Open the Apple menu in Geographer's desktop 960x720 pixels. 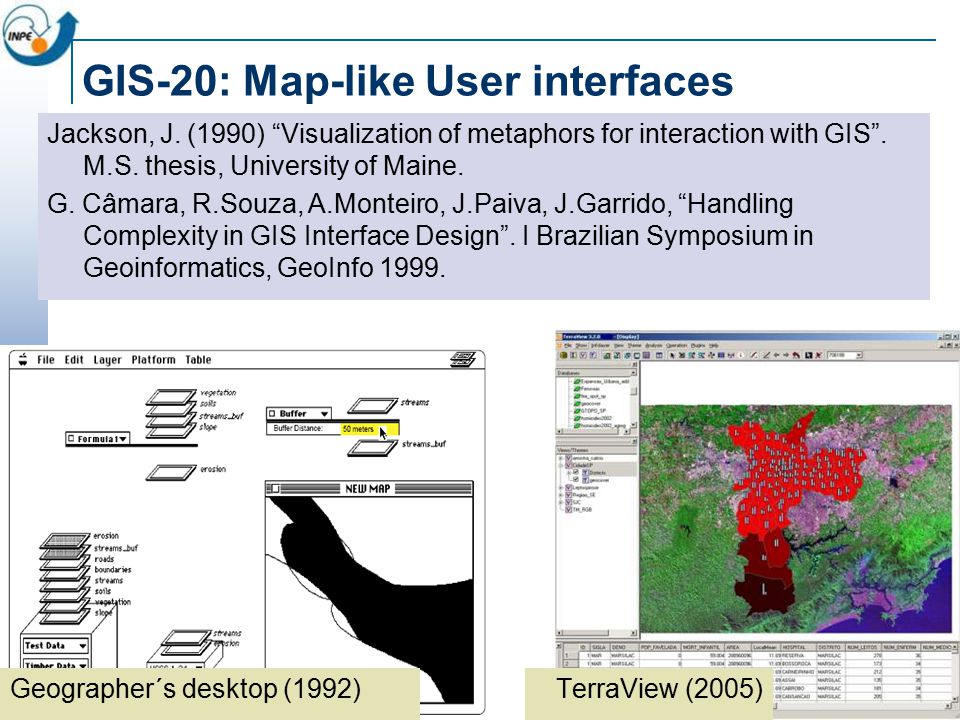23,359
